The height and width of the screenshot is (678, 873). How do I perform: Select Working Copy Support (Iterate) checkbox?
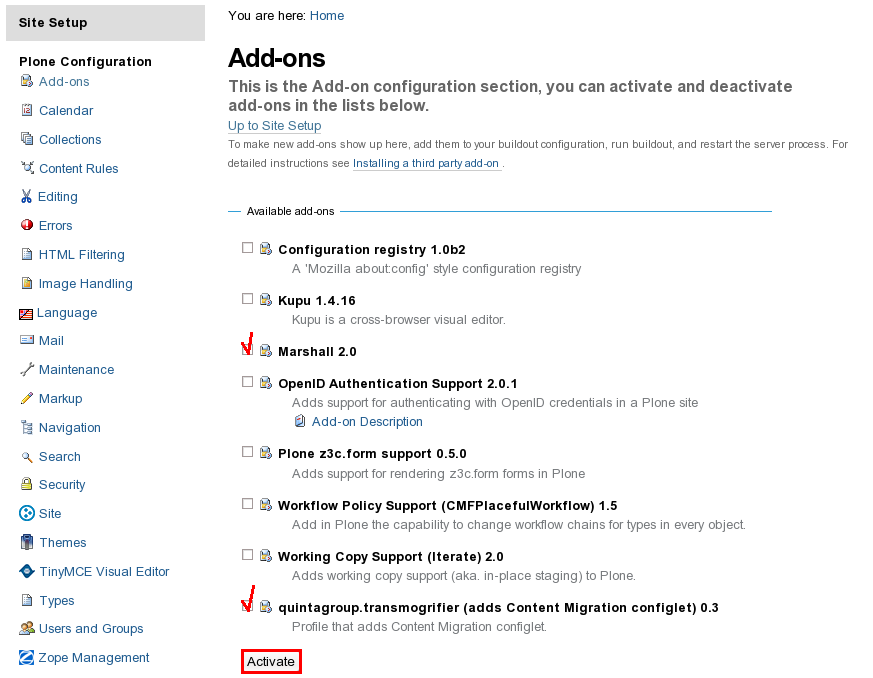tap(248, 555)
